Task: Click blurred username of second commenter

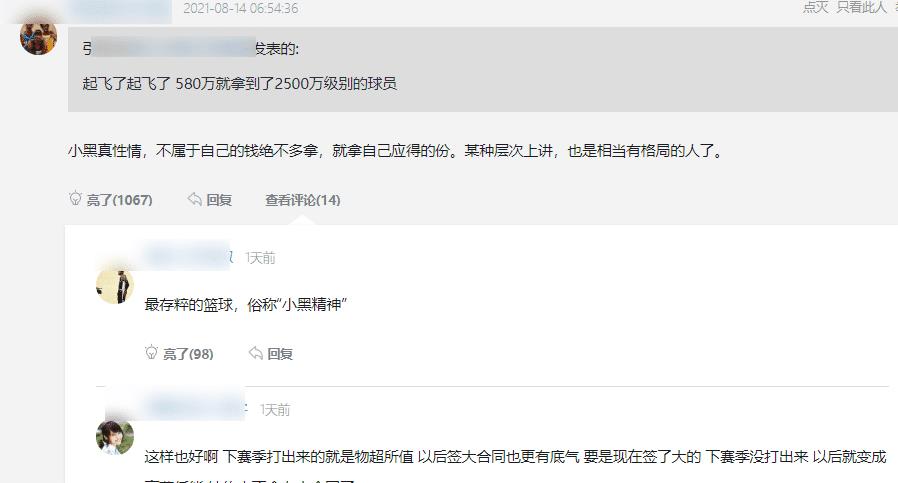Action: (x=195, y=408)
